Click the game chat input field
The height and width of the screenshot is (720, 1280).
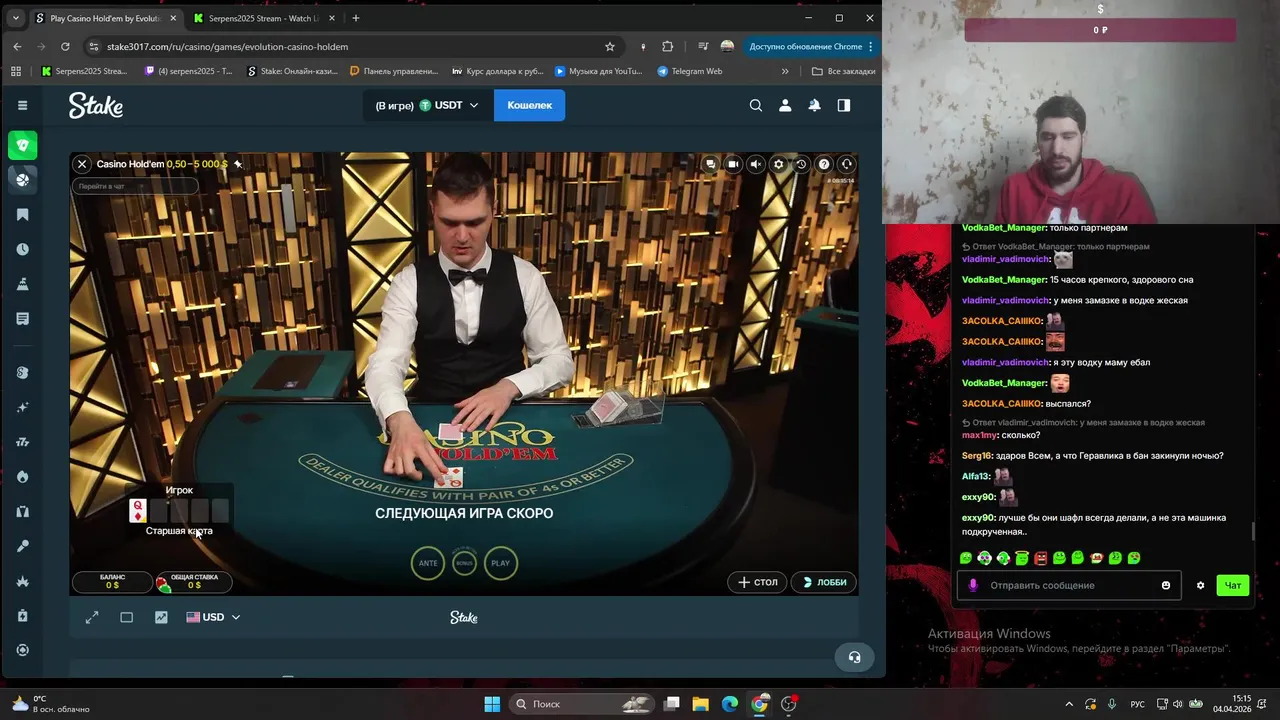click(135, 186)
